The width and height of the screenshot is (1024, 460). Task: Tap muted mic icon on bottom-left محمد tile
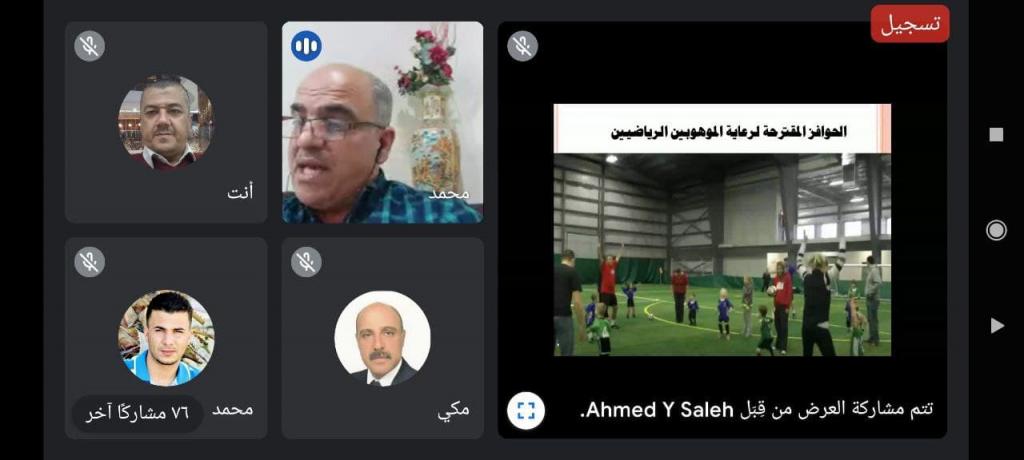pyautogui.click(x=89, y=261)
